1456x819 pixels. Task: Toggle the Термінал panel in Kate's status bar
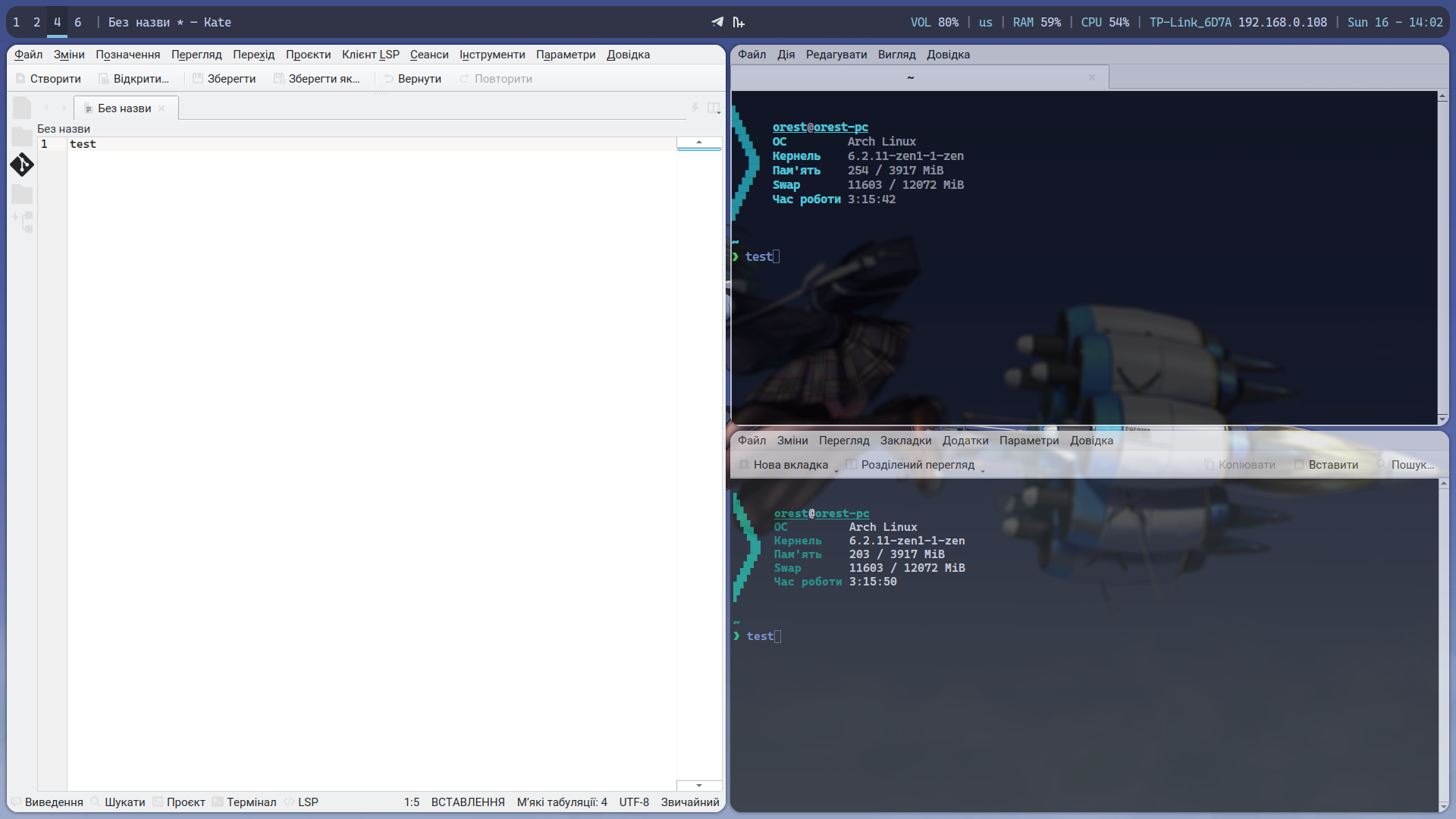[x=251, y=802]
